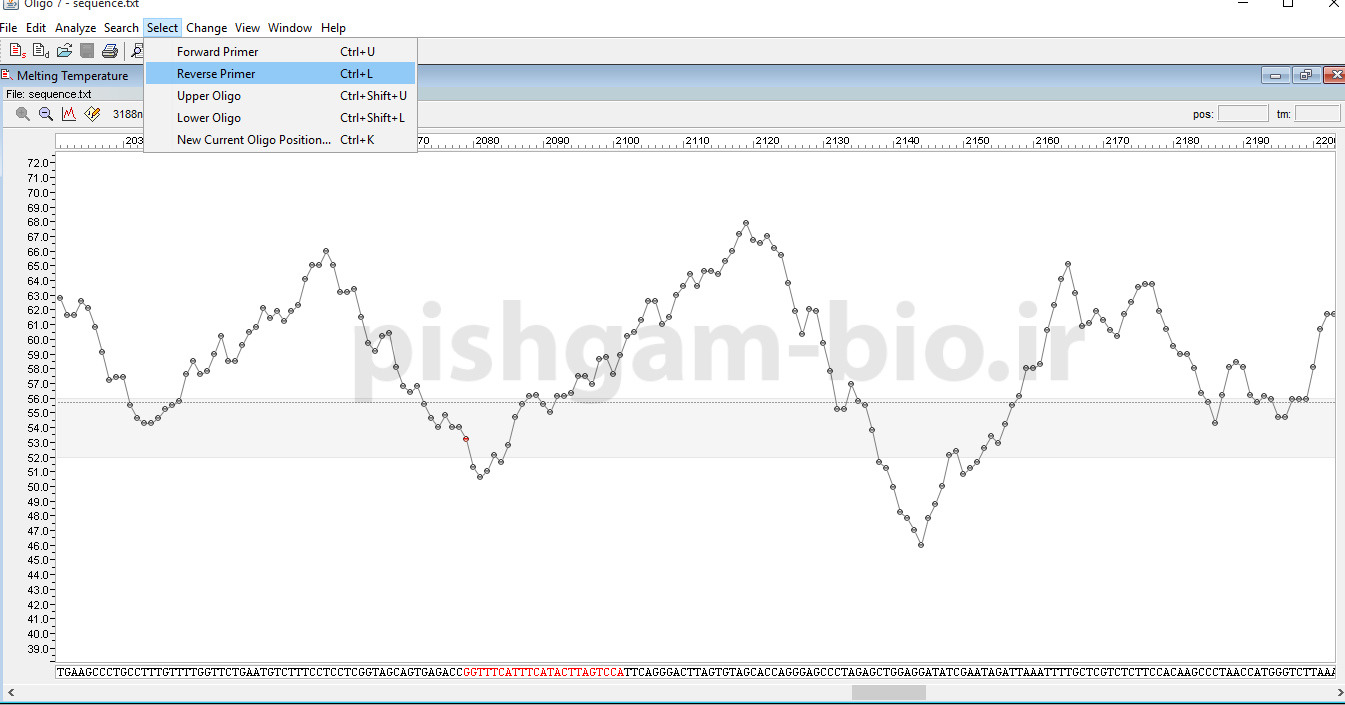
Task: Open the Analyze menu
Action: point(75,28)
